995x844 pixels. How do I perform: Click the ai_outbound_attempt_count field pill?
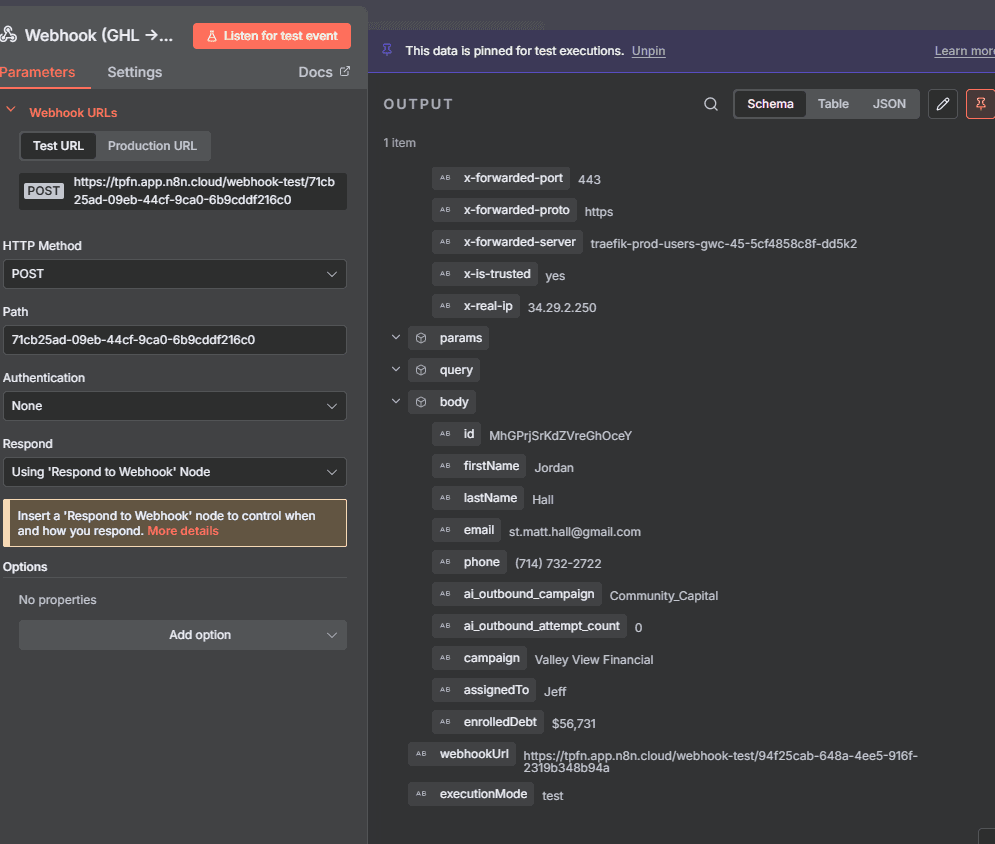coord(529,626)
